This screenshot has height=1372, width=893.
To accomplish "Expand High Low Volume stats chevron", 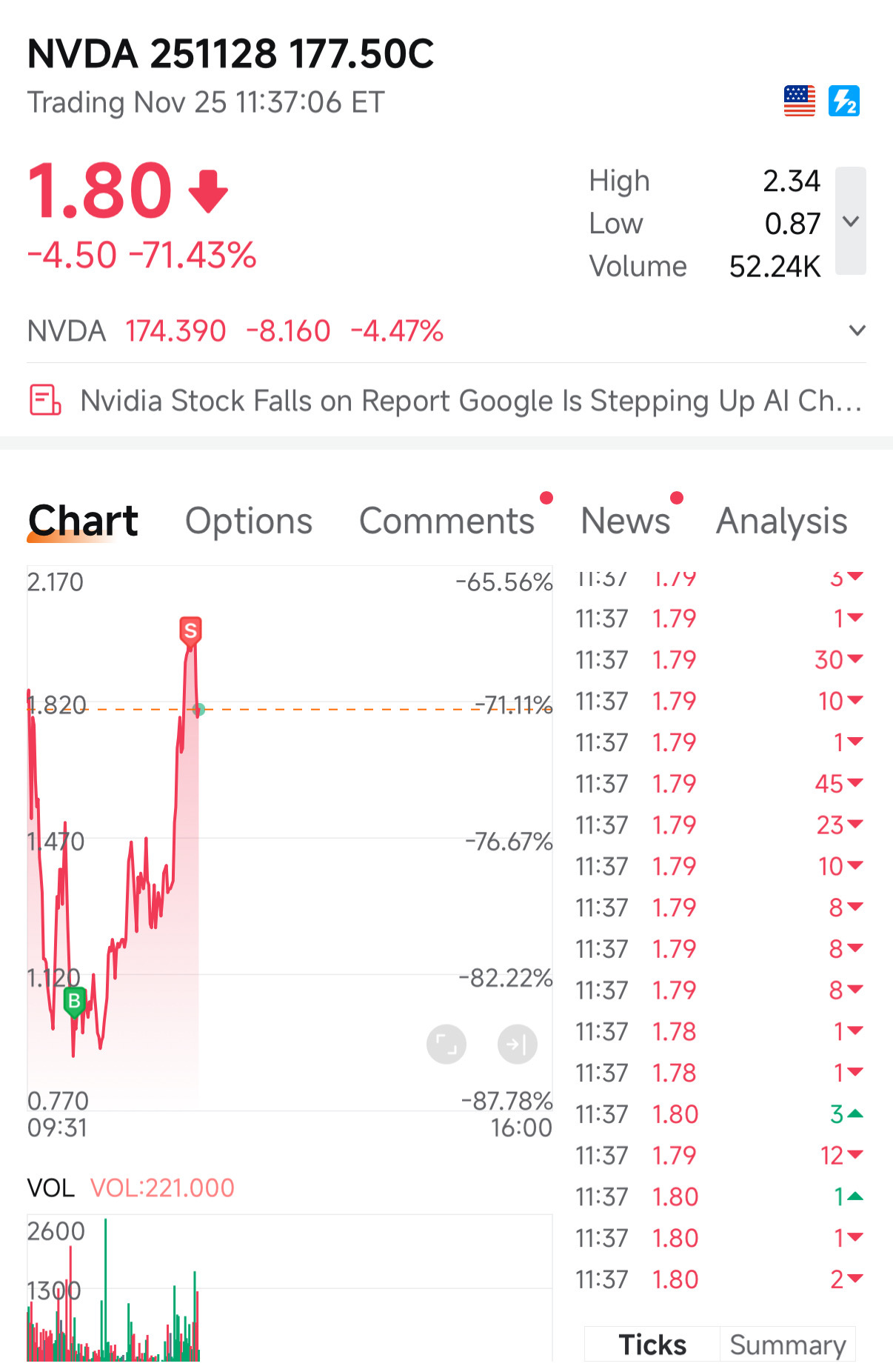I will [851, 221].
